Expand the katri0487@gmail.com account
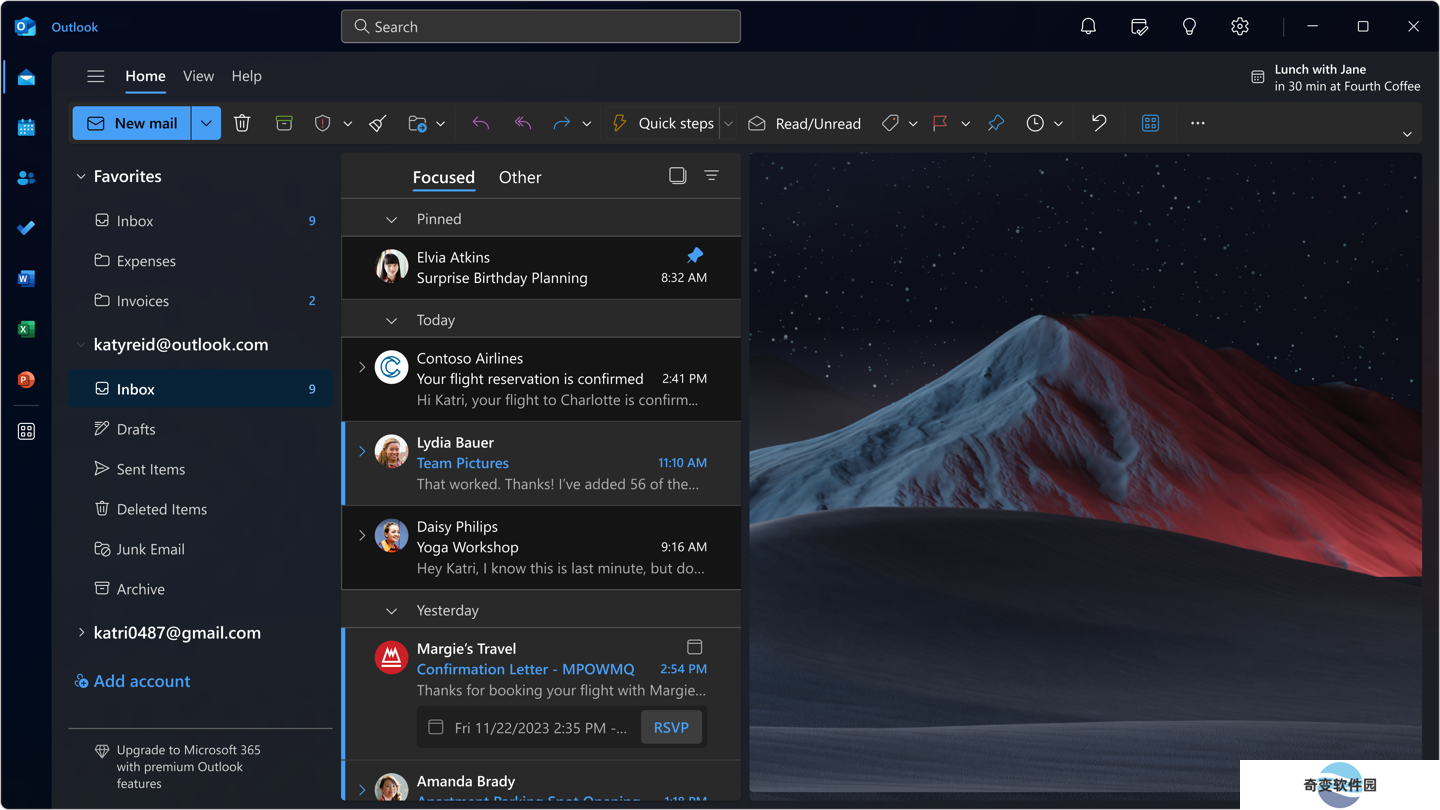Image resolution: width=1440 pixels, height=810 pixels. coord(81,633)
